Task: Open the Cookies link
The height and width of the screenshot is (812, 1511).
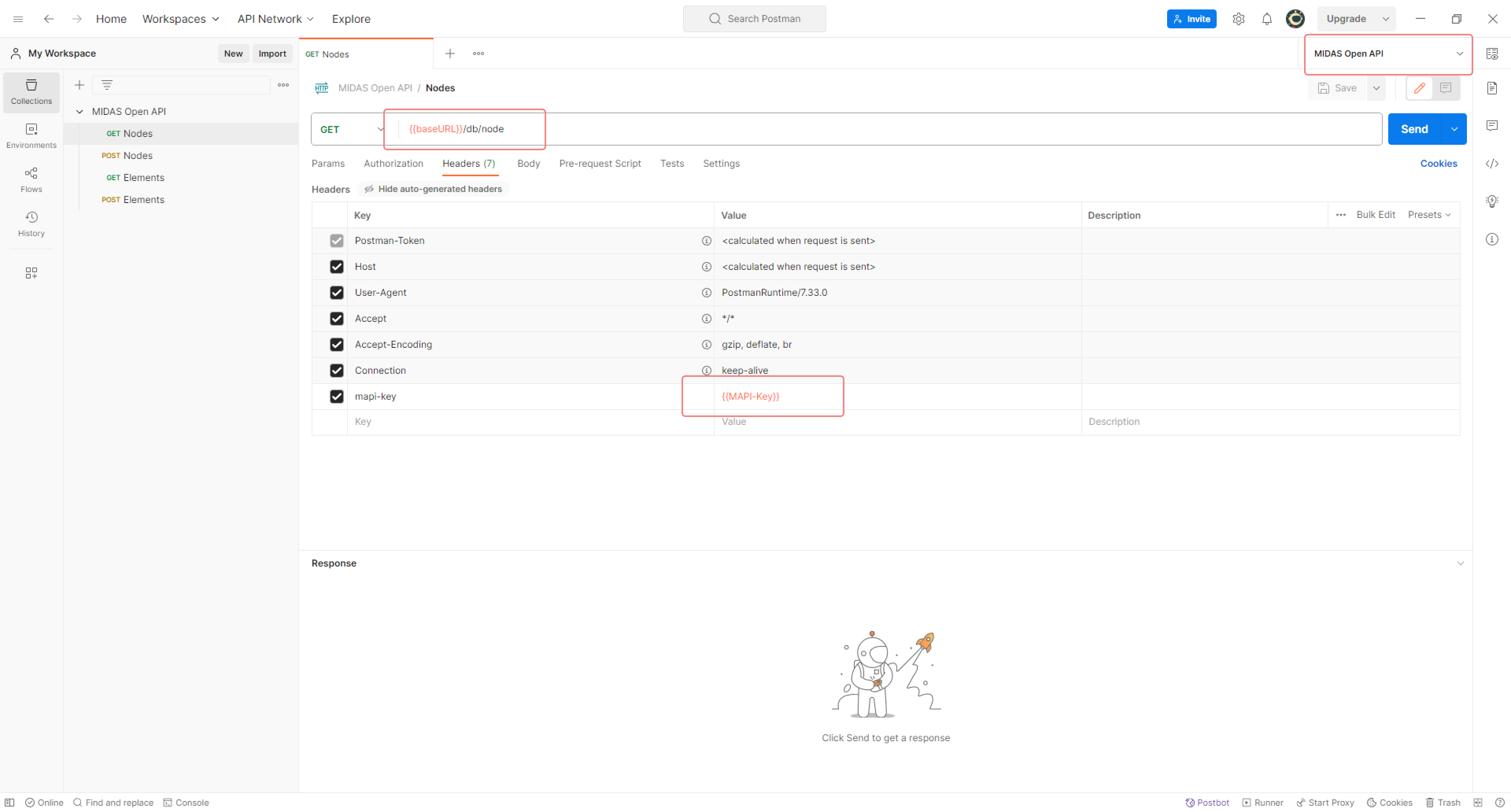Action: (x=1438, y=164)
